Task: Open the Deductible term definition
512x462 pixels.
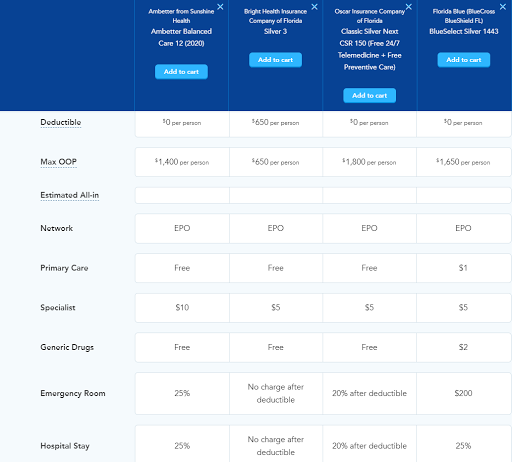Action: 61,122
